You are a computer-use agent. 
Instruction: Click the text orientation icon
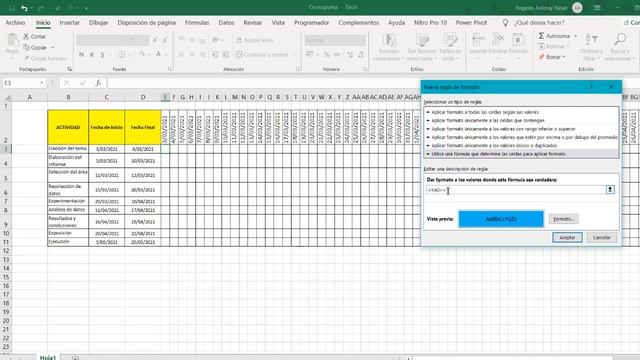click(x=216, y=40)
